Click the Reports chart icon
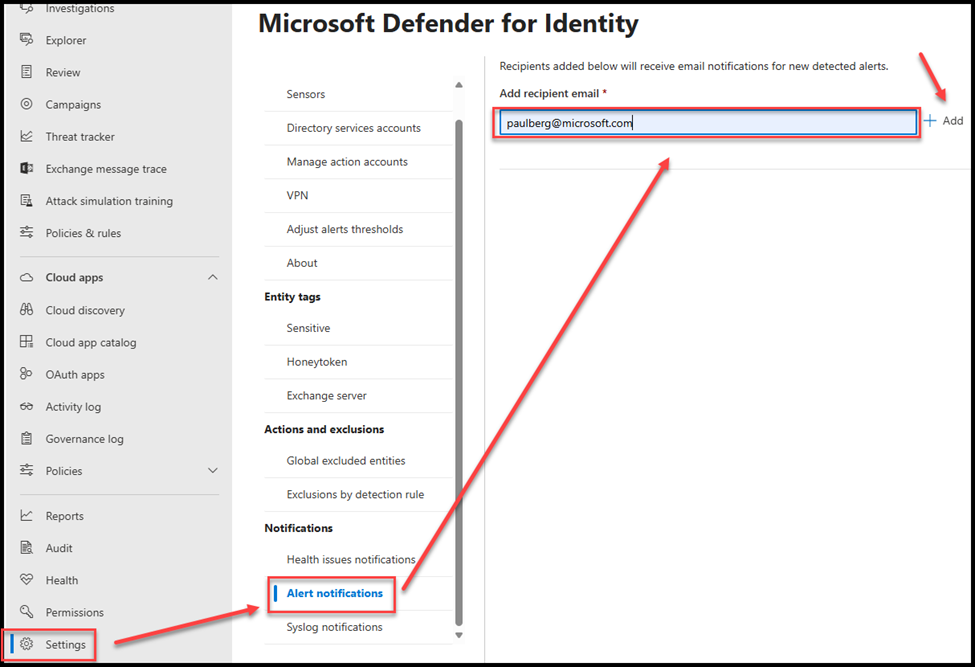Image resolution: width=975 pixels, height=667 pixels. (x=26, y=515)
